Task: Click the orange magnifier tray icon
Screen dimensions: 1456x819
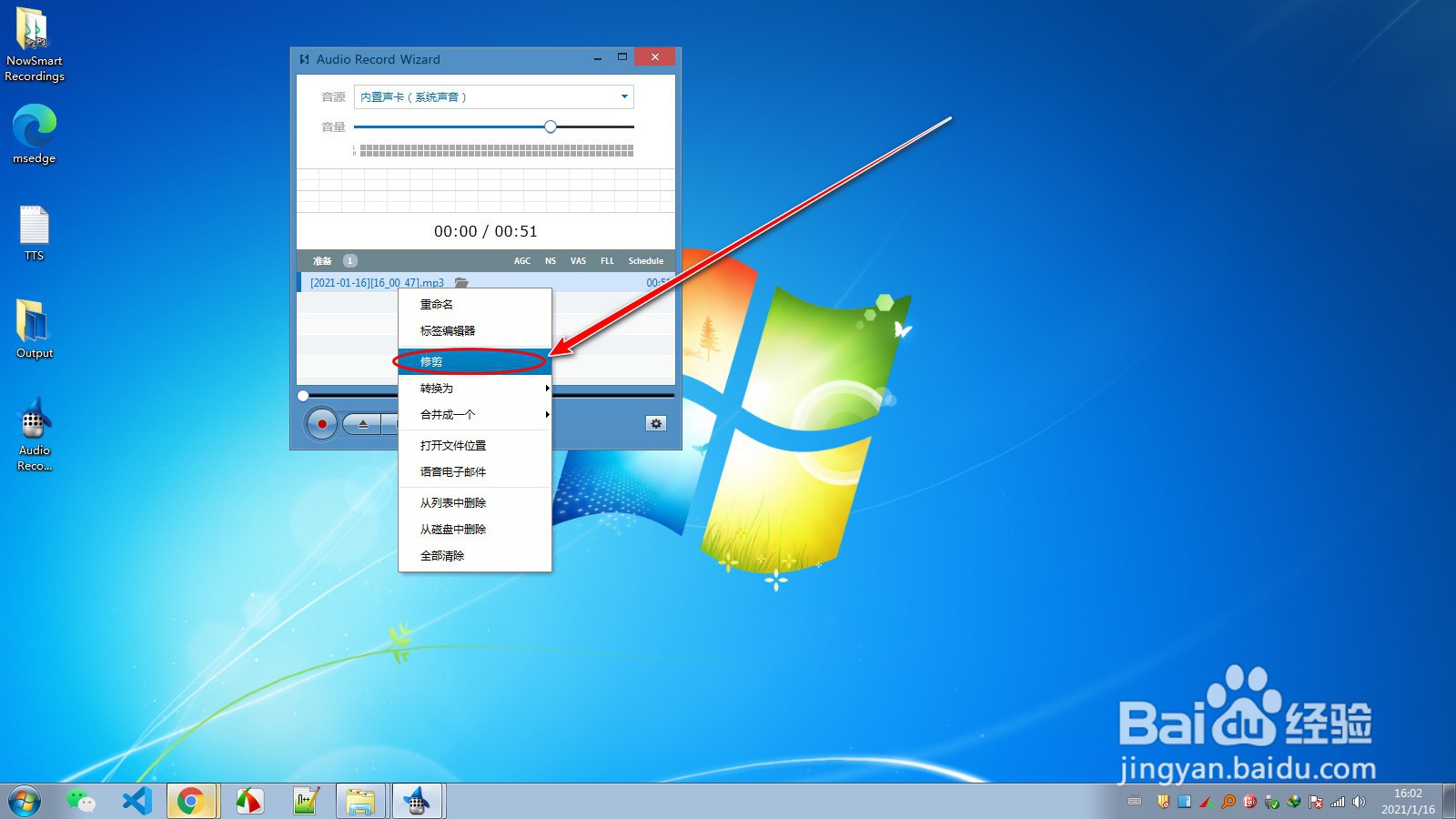Action: click(x=1228, y=802)
